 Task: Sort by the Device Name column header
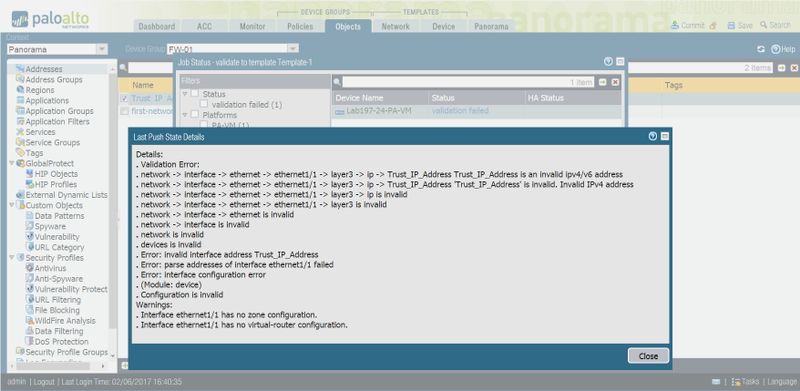pos(380,98)
